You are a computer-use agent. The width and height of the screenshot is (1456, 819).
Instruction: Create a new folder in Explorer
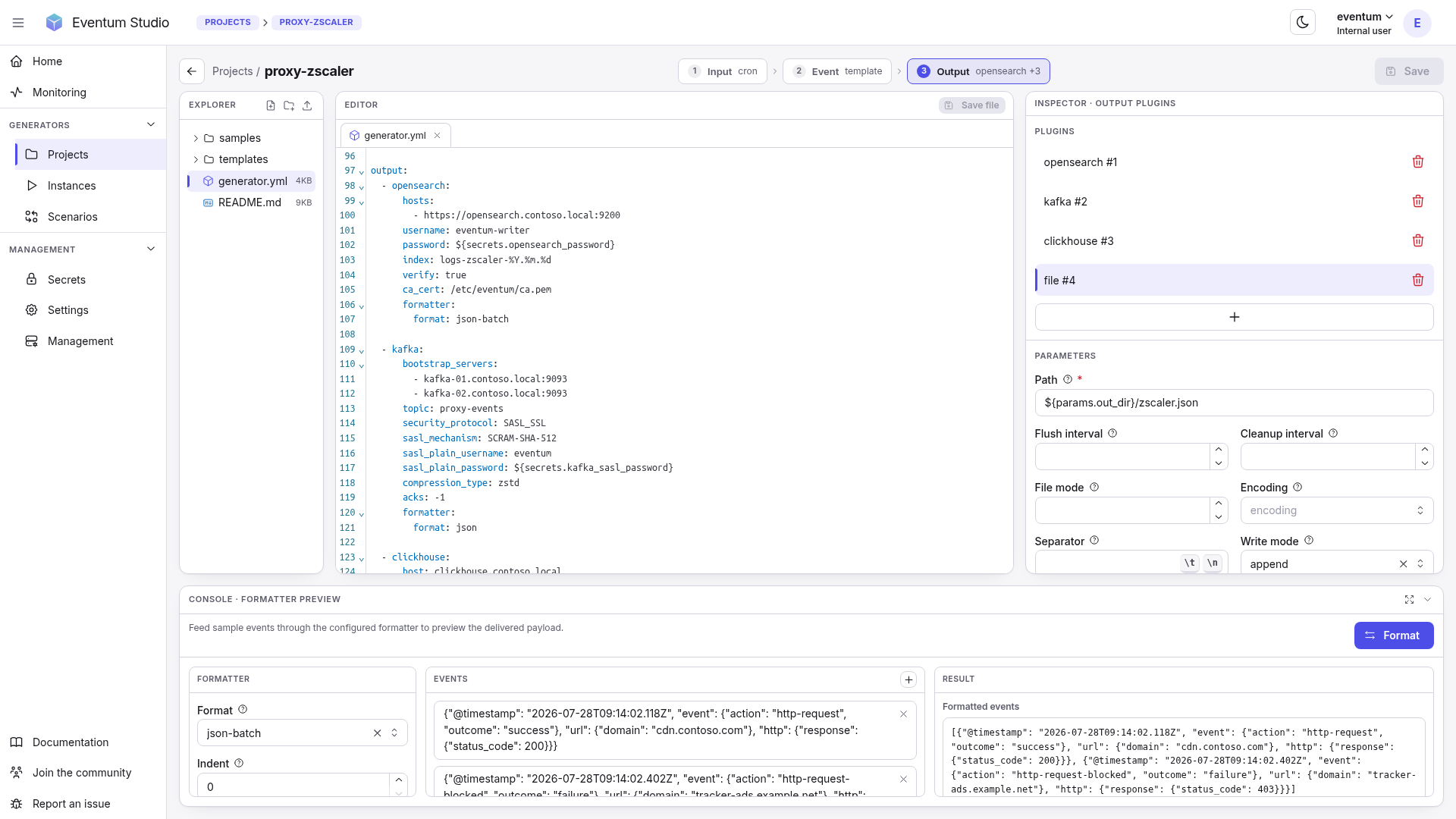(289, 105)
